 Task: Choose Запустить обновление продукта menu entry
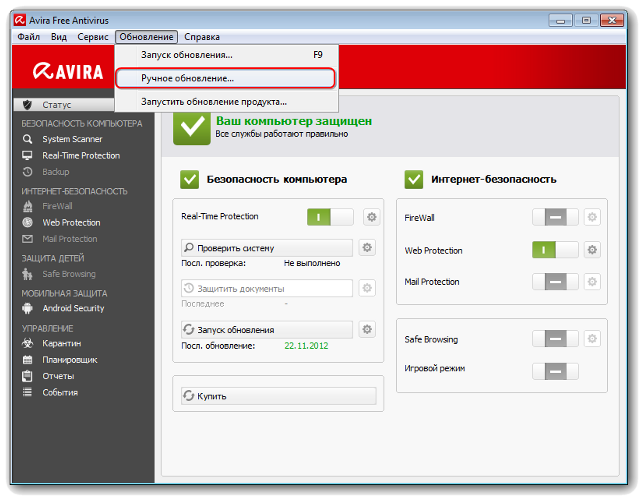point(214,101)
